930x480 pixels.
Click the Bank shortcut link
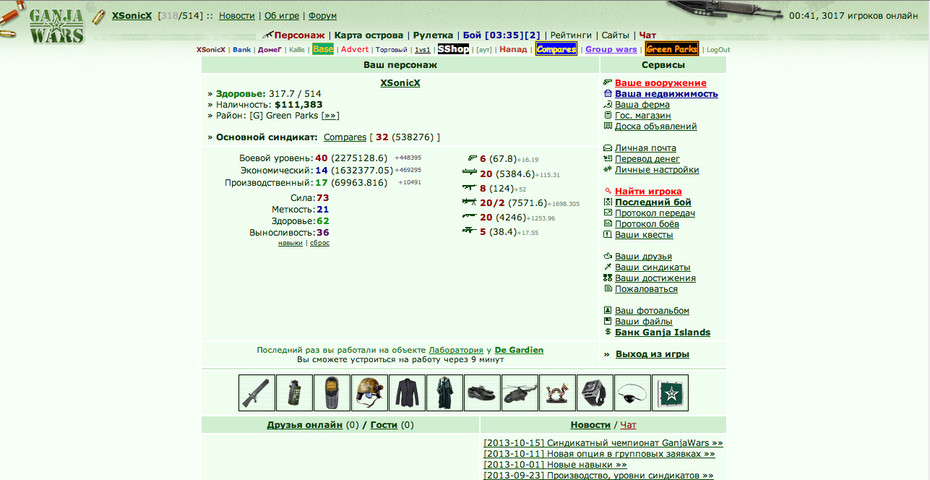click(x=241, y=50)
